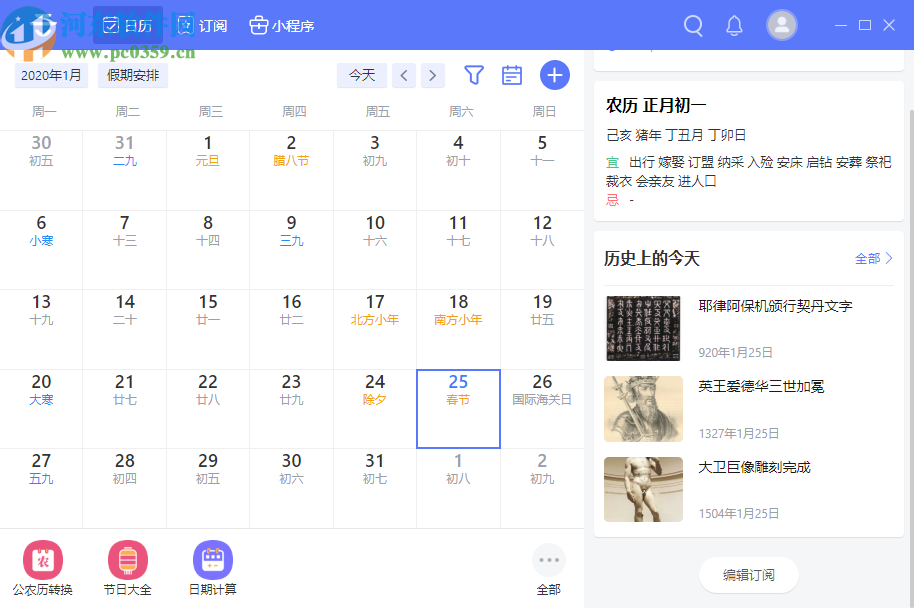Click the 1327年1月25日 date text
This screenshot has width=914, height=608.
click(x=739, y=434)
